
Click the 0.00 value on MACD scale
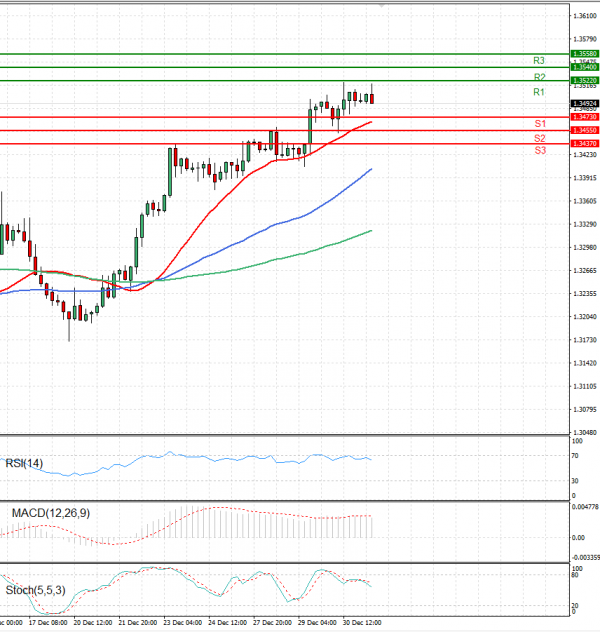click(578, 538)
